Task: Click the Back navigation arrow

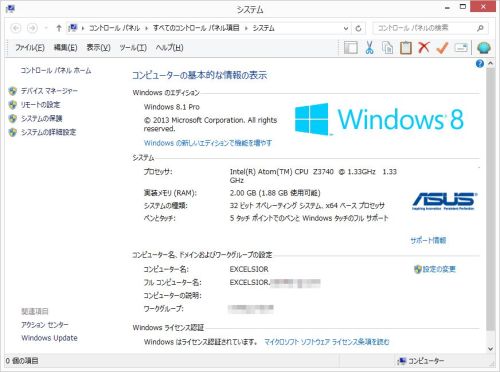Action: [16, 28]
